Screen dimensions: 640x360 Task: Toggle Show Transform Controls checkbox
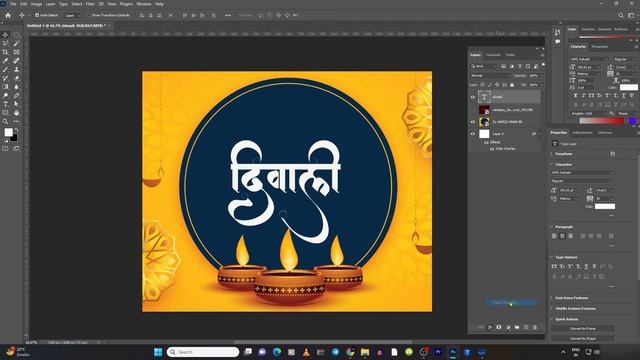[x=89, y=15]
